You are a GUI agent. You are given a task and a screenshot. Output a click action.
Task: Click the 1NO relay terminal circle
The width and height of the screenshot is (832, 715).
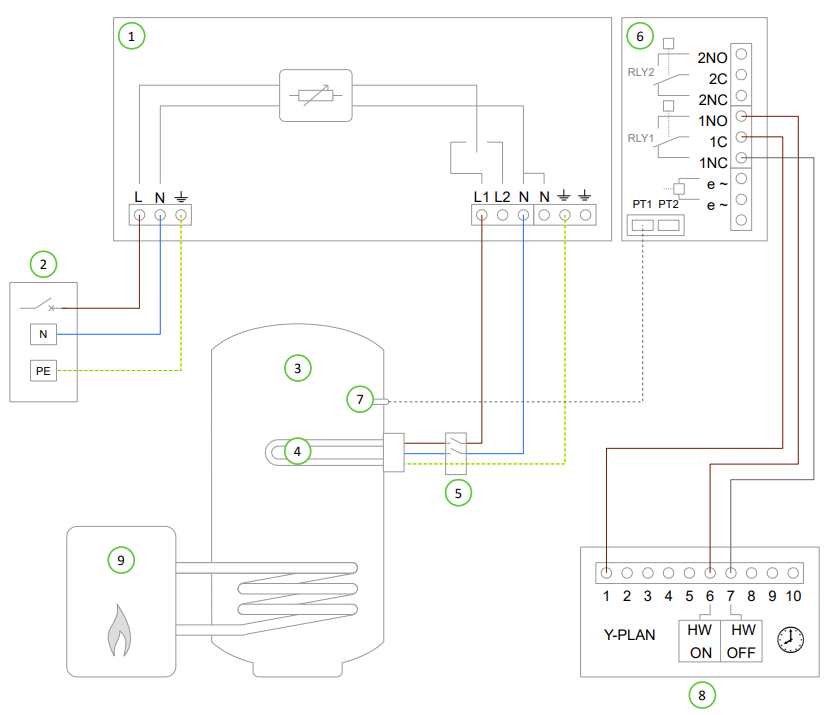point(741,116)
